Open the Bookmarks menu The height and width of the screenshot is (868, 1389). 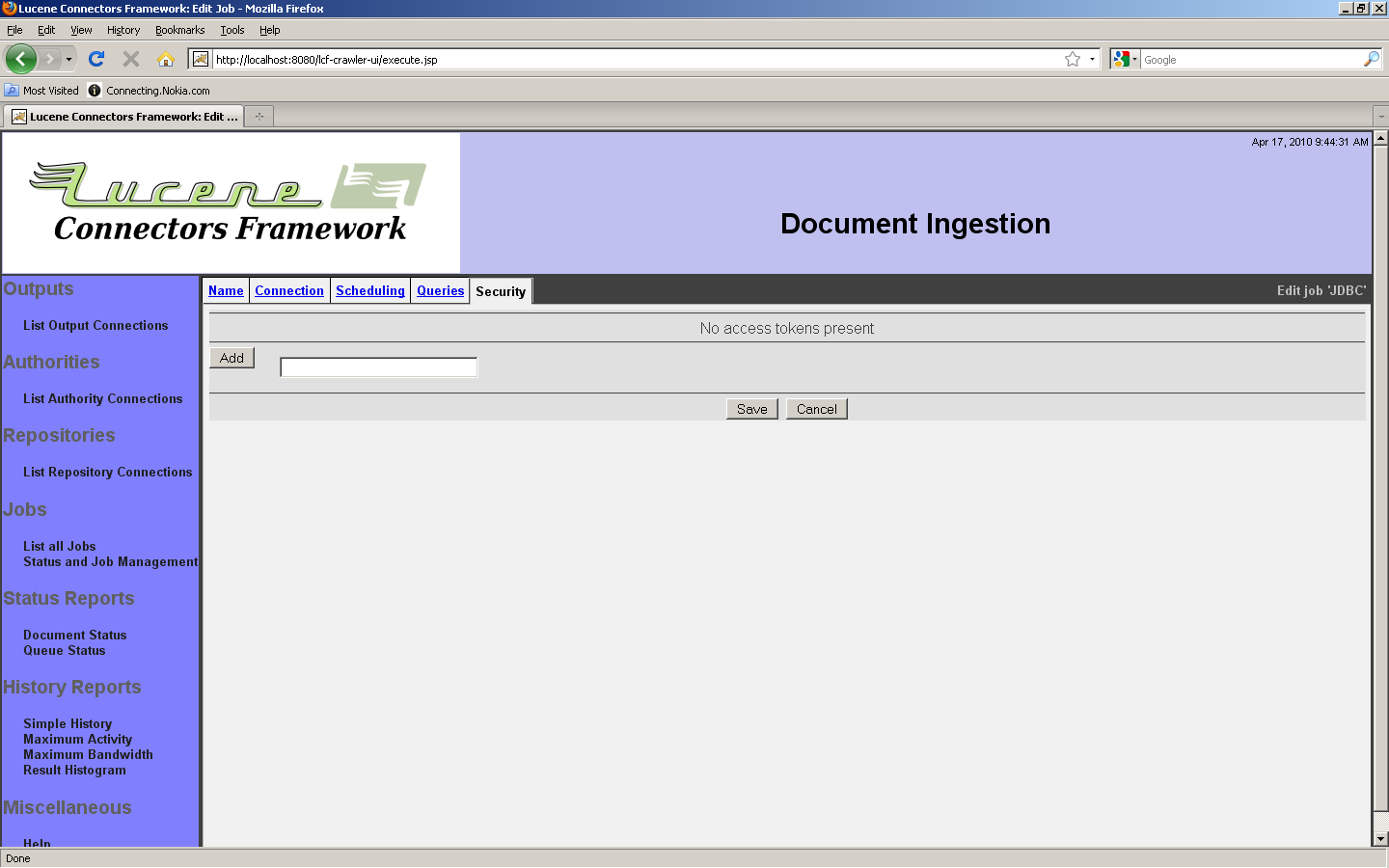179,30
